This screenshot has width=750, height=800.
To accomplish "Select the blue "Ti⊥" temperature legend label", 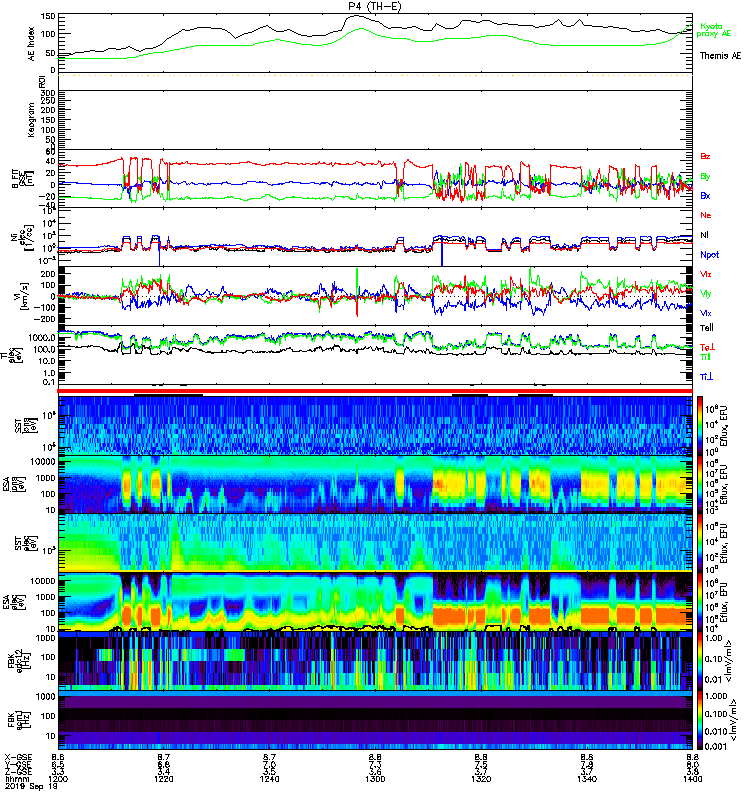I will (706, 377).
